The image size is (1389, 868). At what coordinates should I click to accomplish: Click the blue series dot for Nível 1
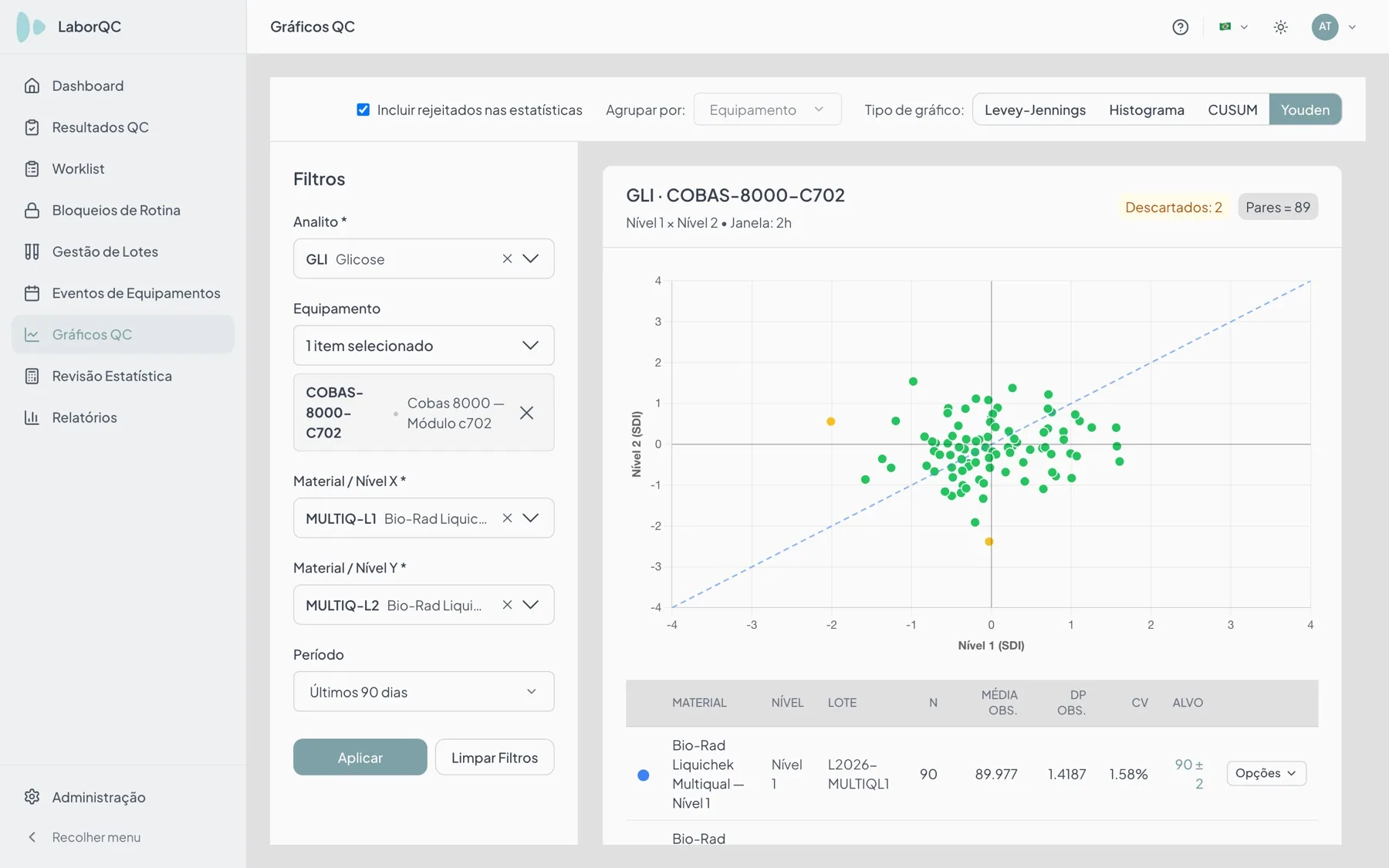pyautogui.click(x=644, y=775)
